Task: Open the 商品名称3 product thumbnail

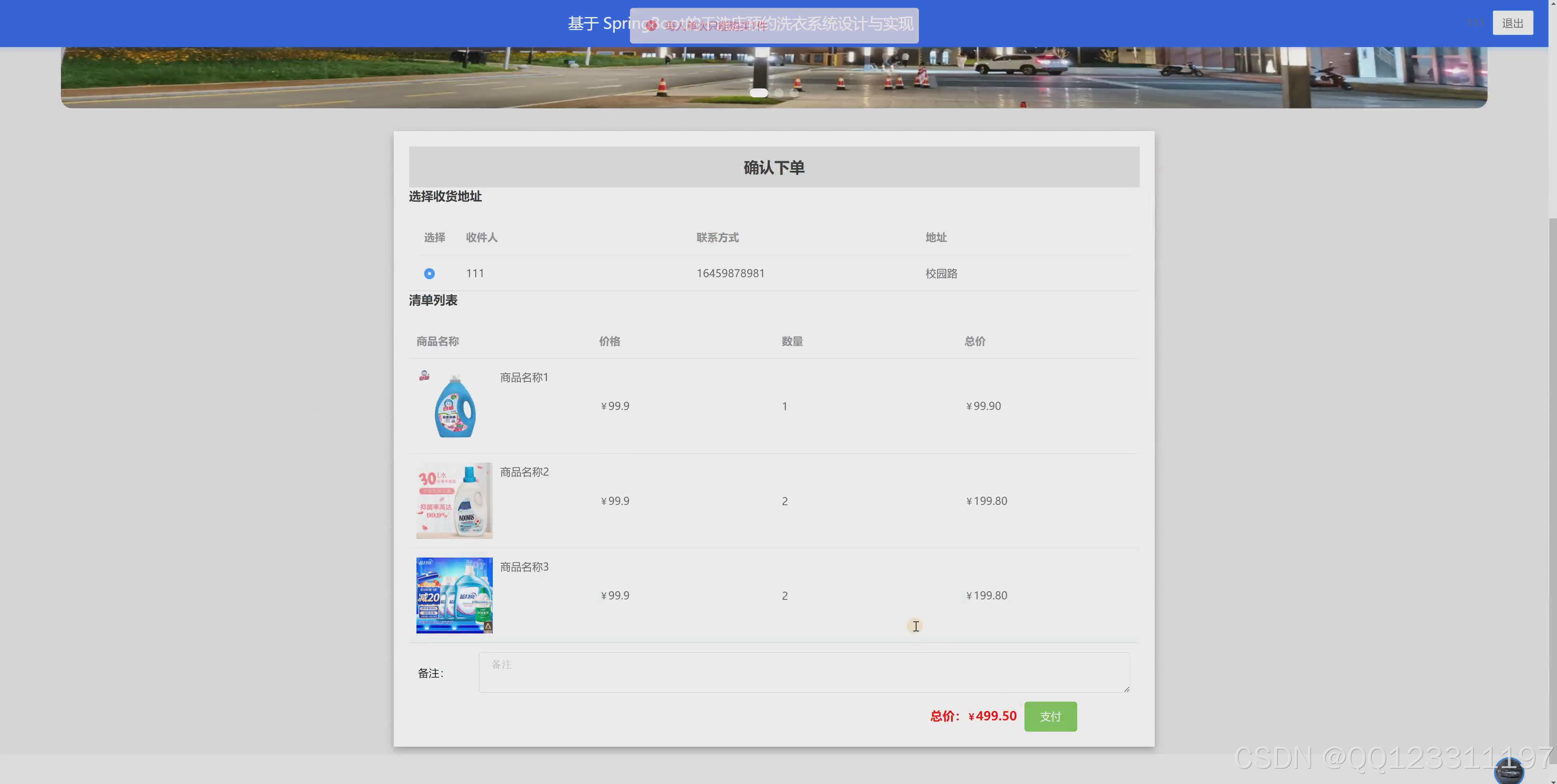Action: point(454,595)
